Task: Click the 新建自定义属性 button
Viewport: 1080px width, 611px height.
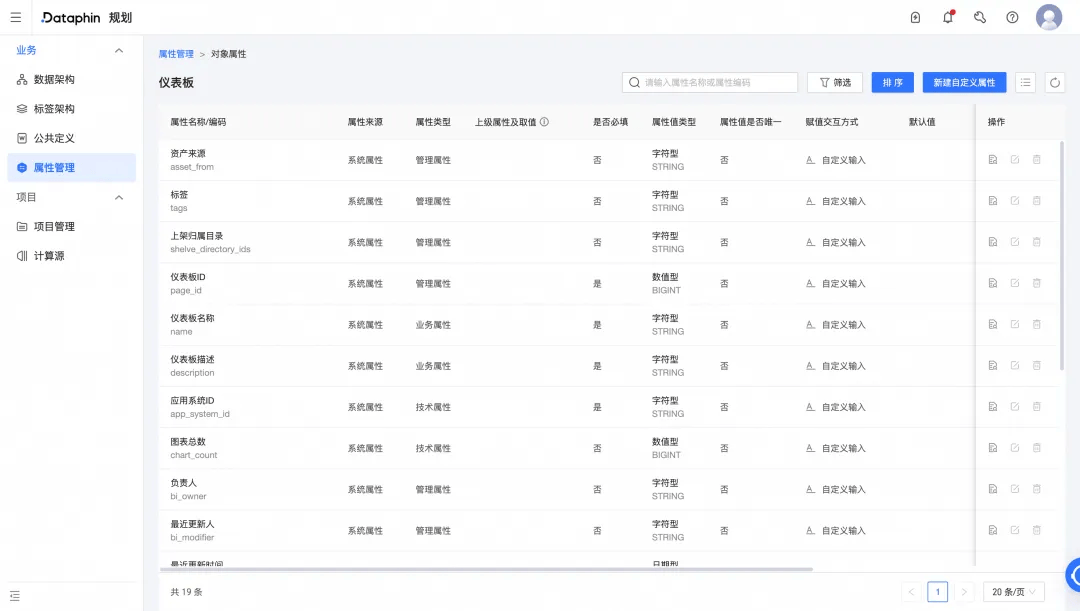Action: coord(964,83)
